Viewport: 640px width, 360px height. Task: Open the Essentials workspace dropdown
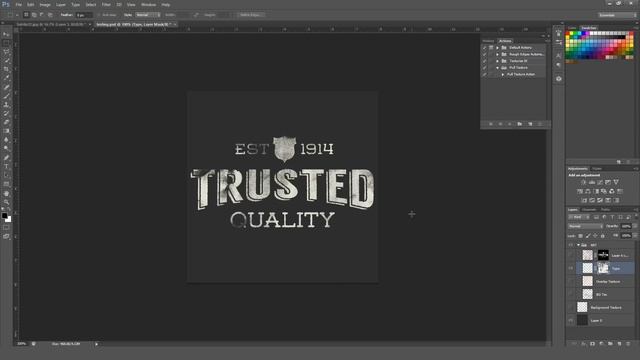pos(617,15)
